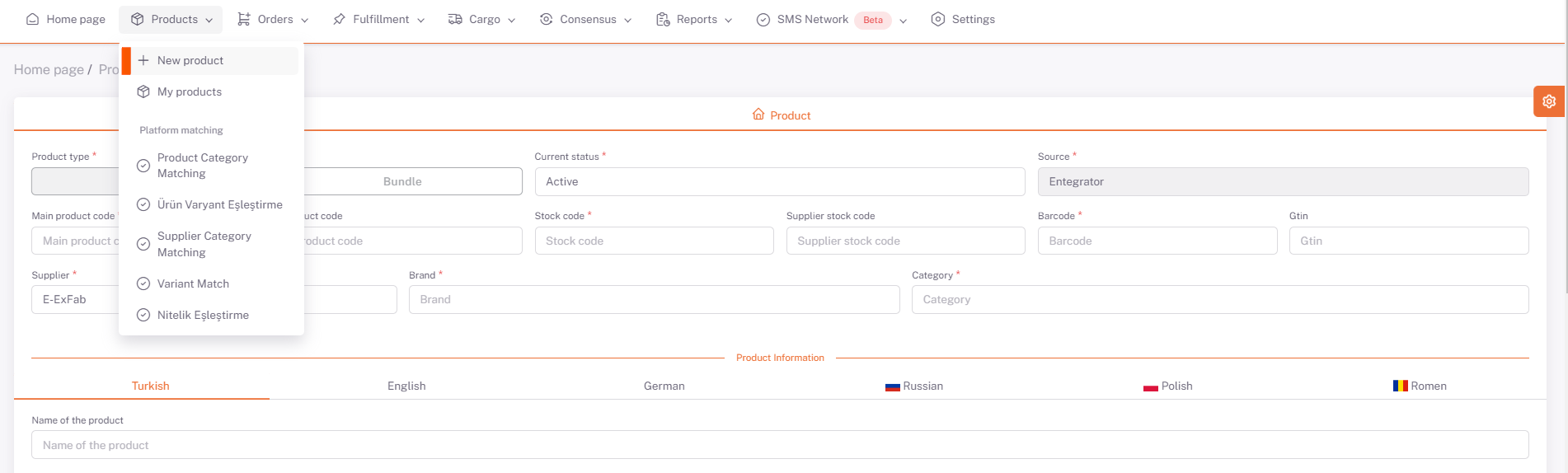Click the Barcode input field

point(1157,241)
